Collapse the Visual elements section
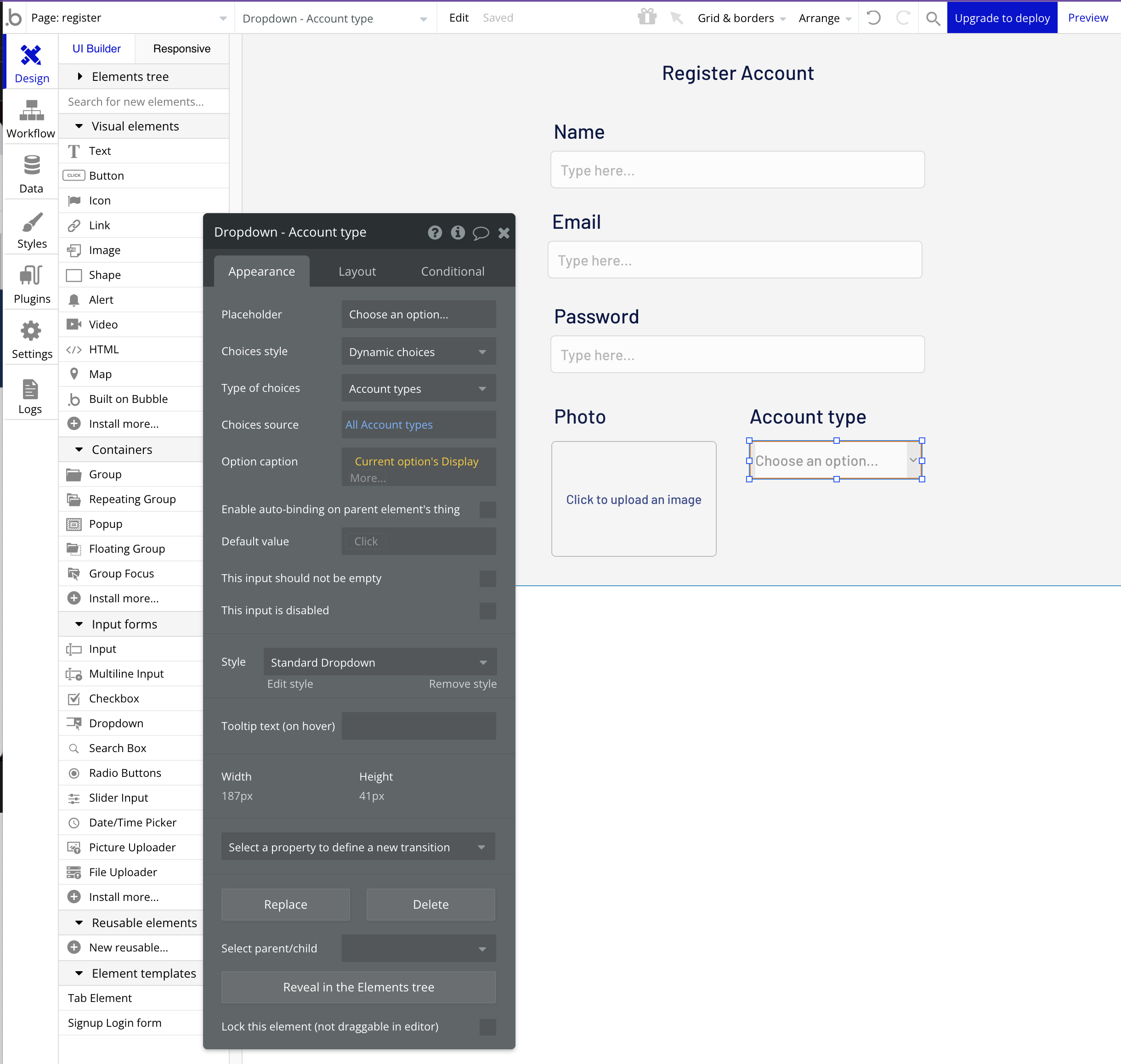The width and height of the screenshot is (1121, 1064). [79, 126]
